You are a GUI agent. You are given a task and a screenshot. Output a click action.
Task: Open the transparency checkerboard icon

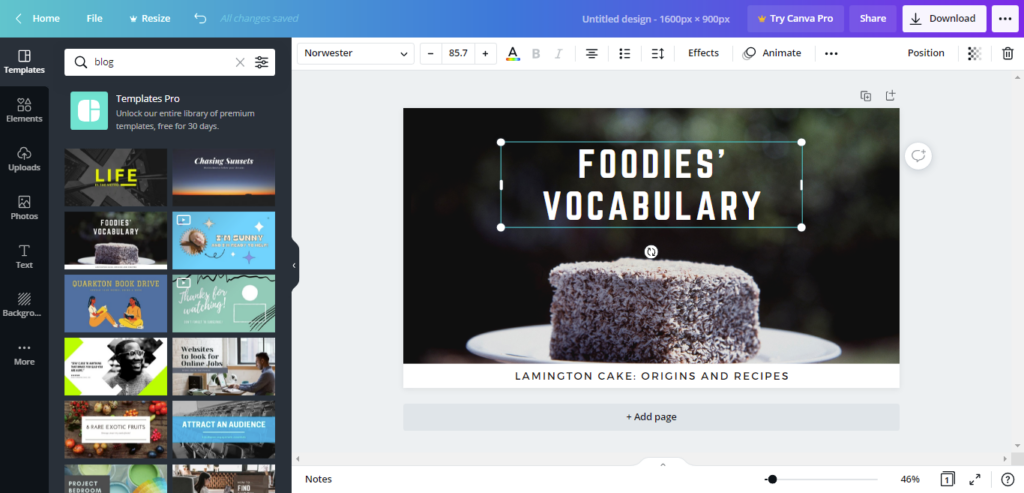click(974, 53)
